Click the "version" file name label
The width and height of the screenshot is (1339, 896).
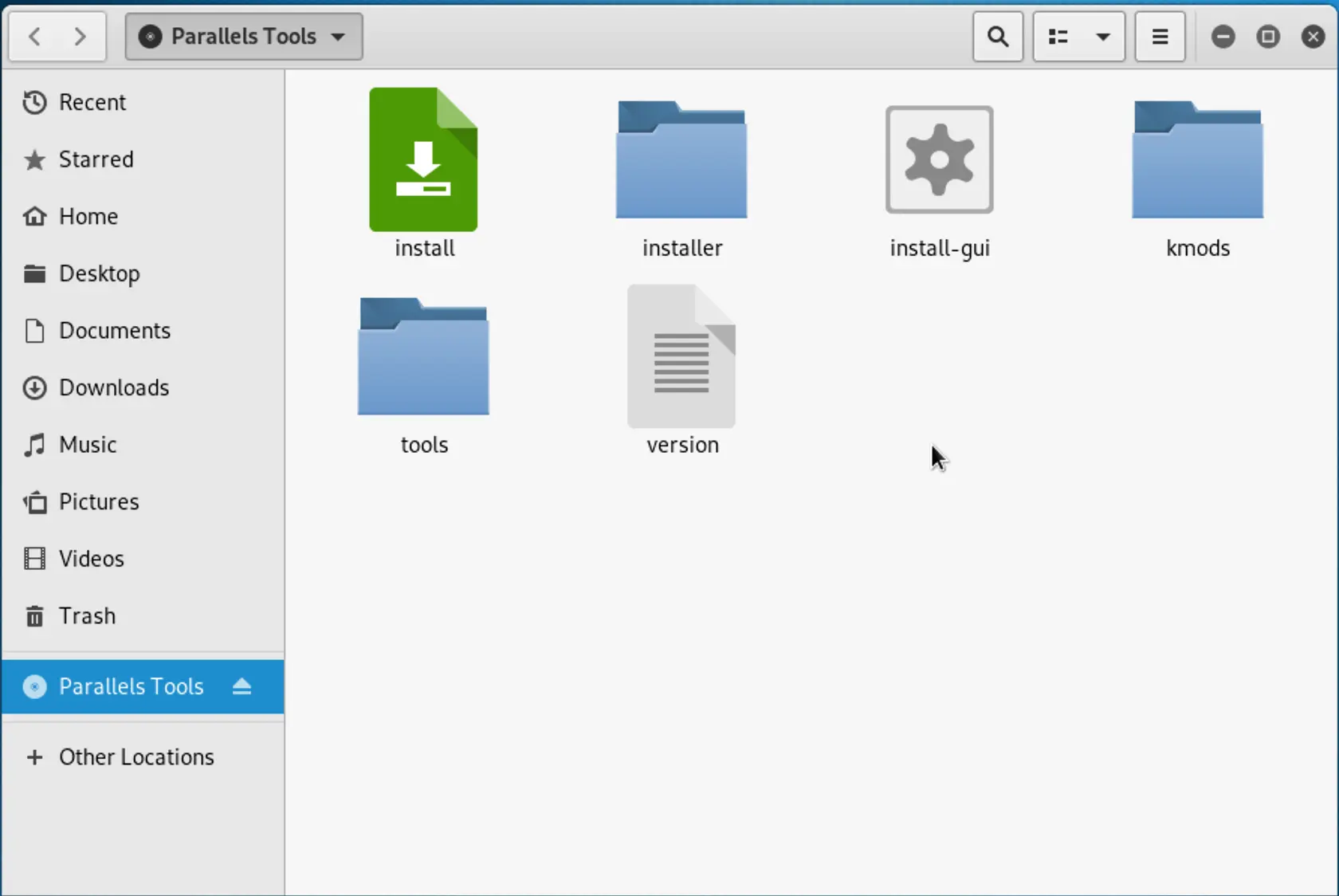pos(682,445)
